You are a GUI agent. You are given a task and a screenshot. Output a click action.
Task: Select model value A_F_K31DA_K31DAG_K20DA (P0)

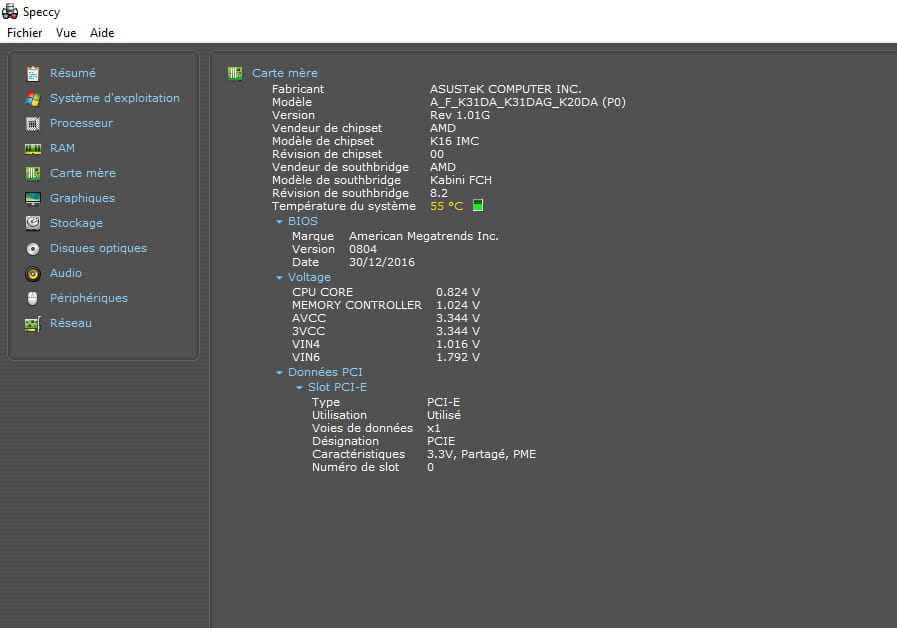[528, 102]
